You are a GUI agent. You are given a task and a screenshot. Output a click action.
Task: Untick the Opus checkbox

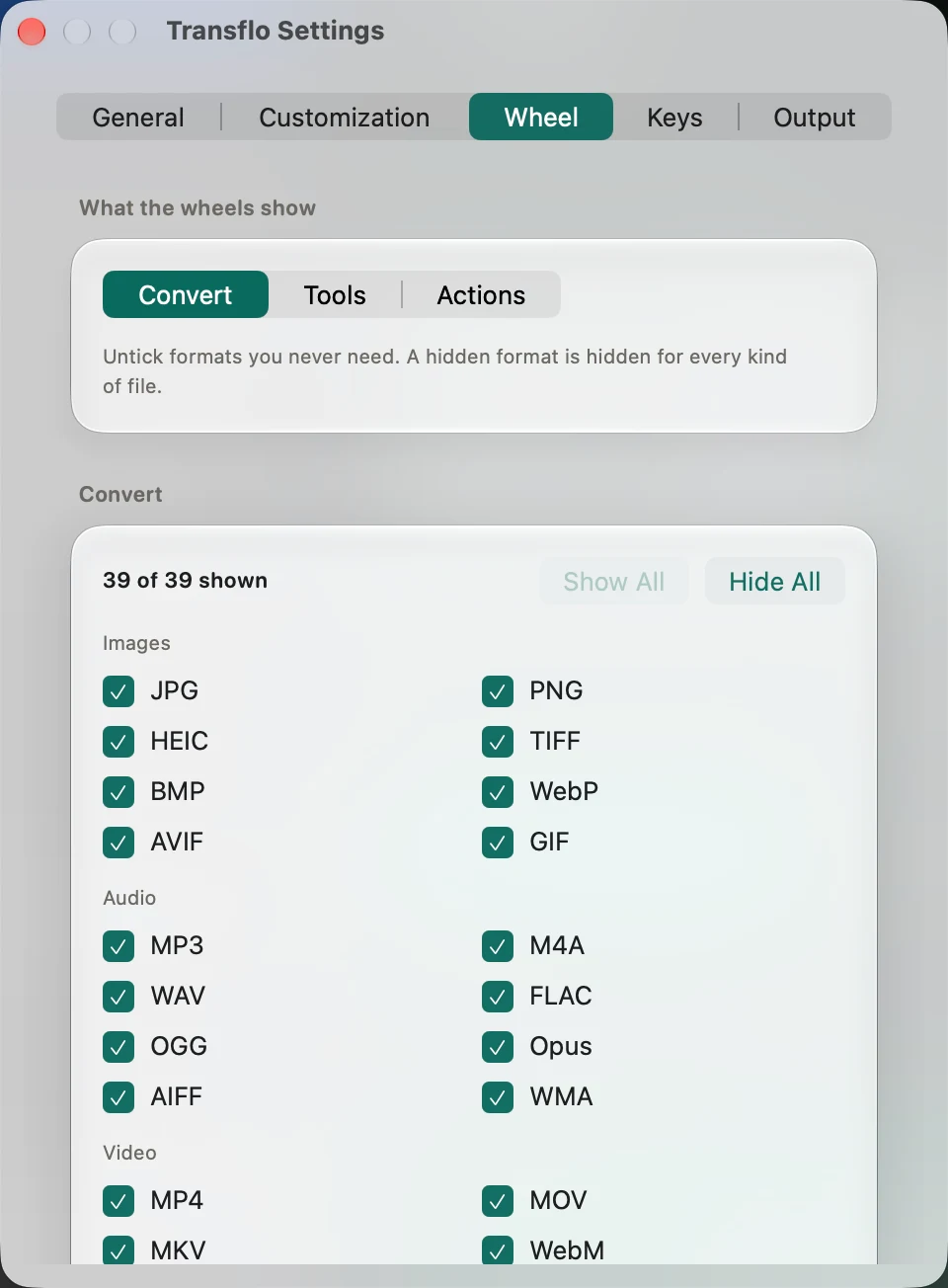498,1047
